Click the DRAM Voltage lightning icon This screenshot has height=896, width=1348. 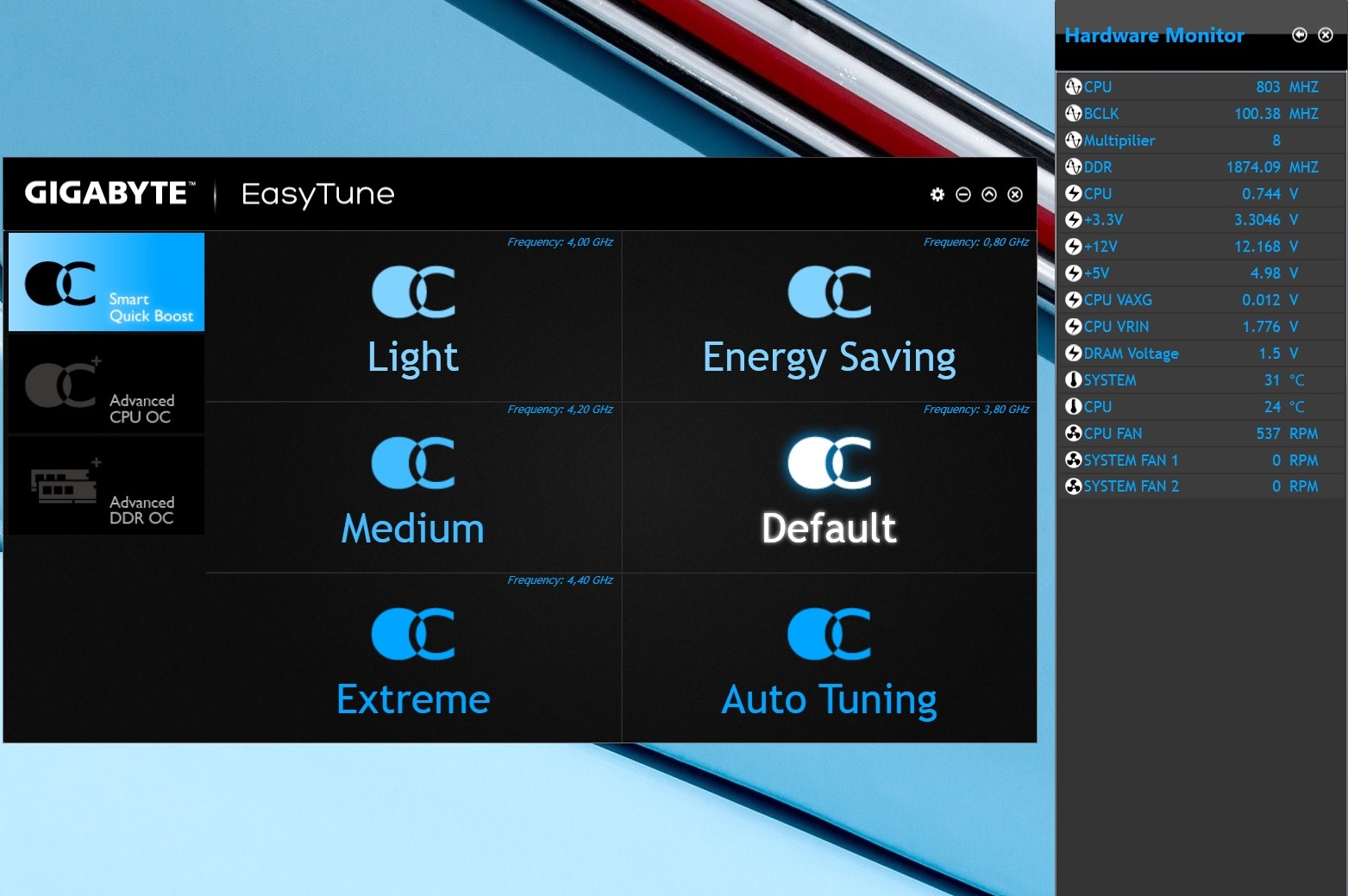pyautogui.click(x=1072, y=353)
